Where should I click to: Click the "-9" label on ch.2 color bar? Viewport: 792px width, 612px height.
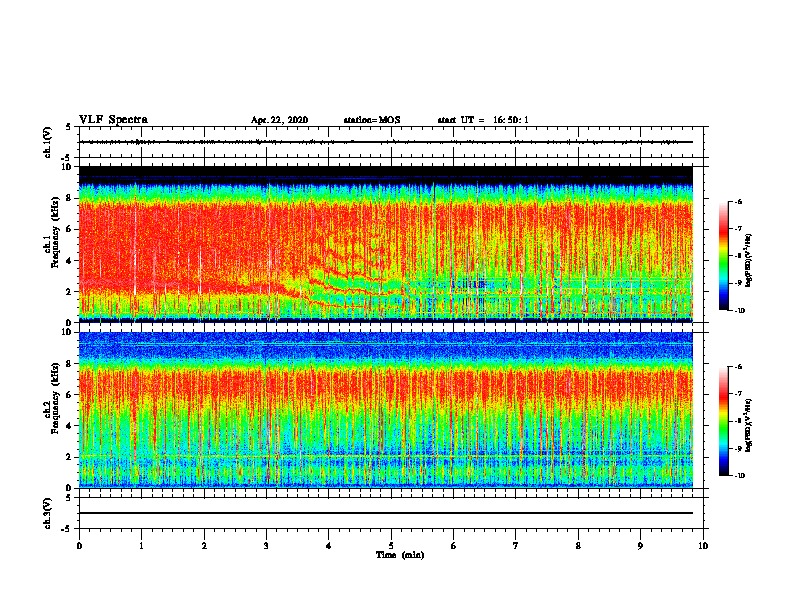click(738, 448)
